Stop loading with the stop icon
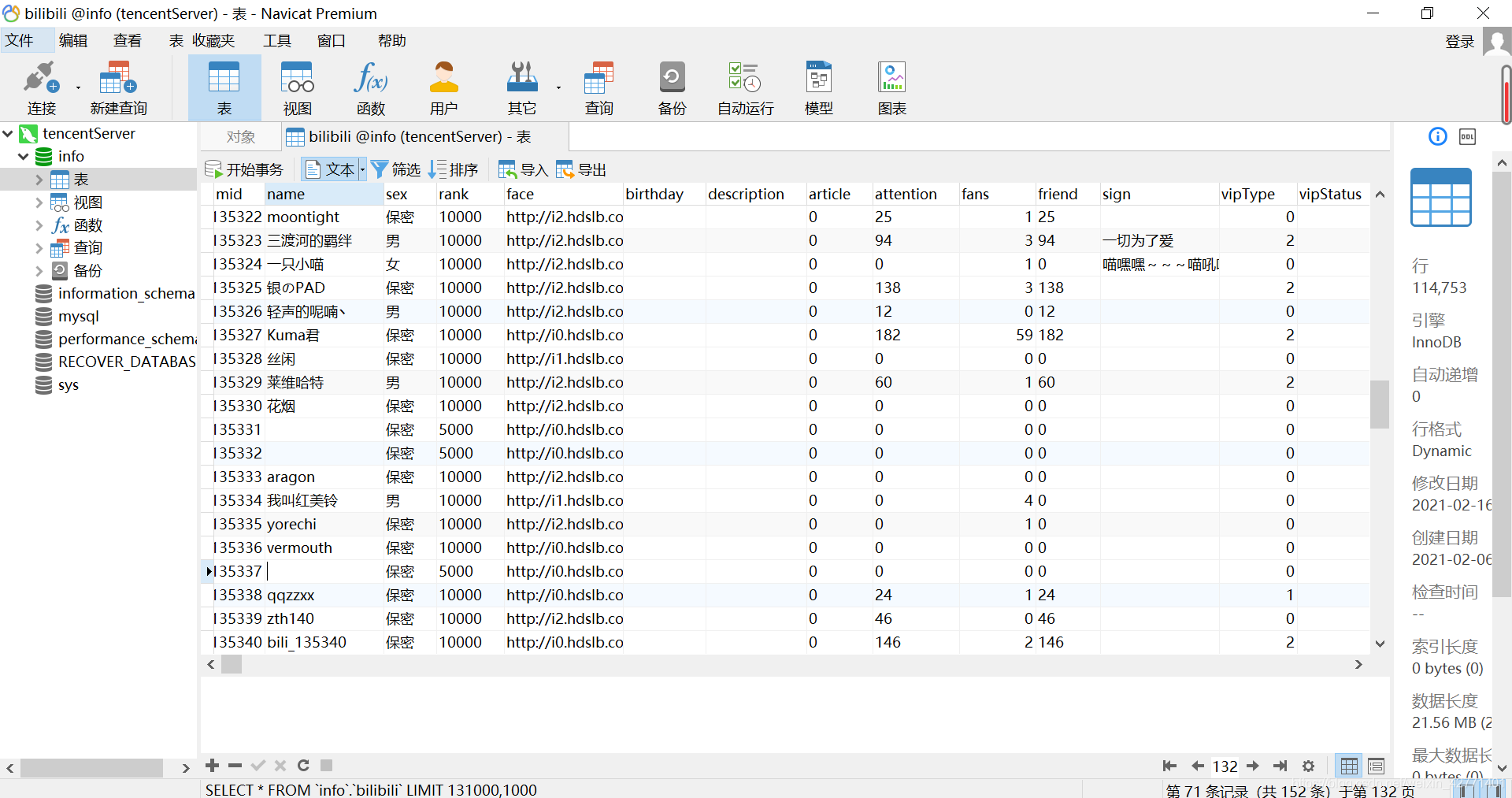This screenshot has height=798, width=1512. pyautogui.click(x=326, y=765)
